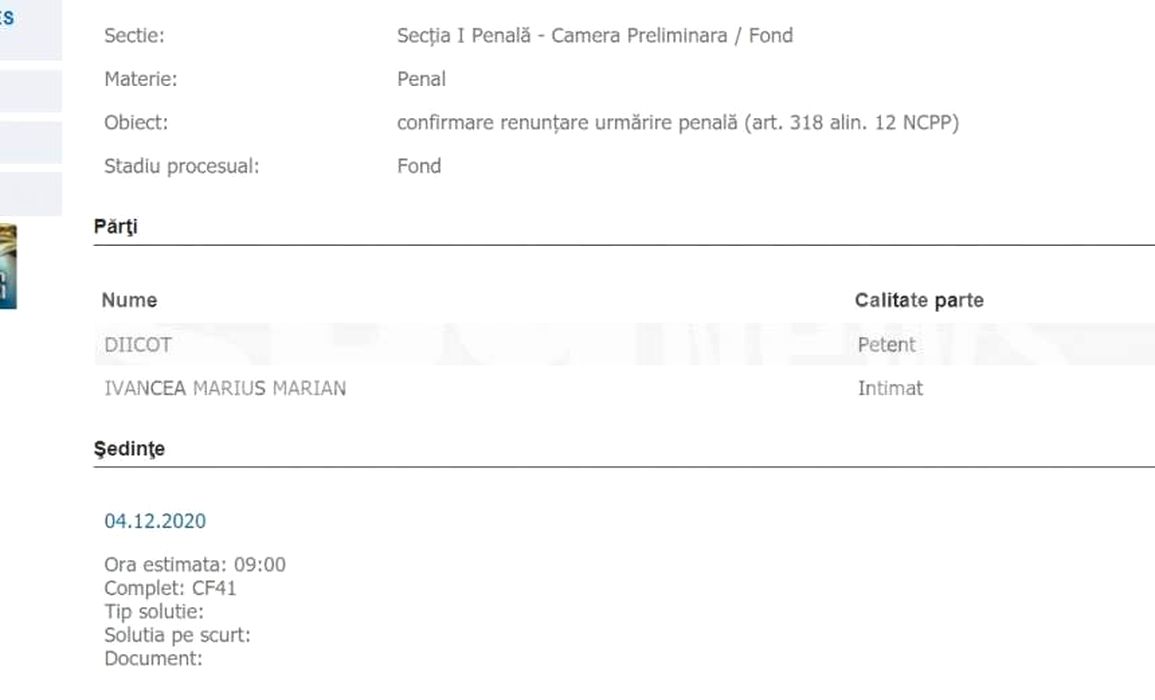Click the 'Solutia pe scurt:' label
Viewport: 1155px width, 700px height.
(x=177, y=635)
